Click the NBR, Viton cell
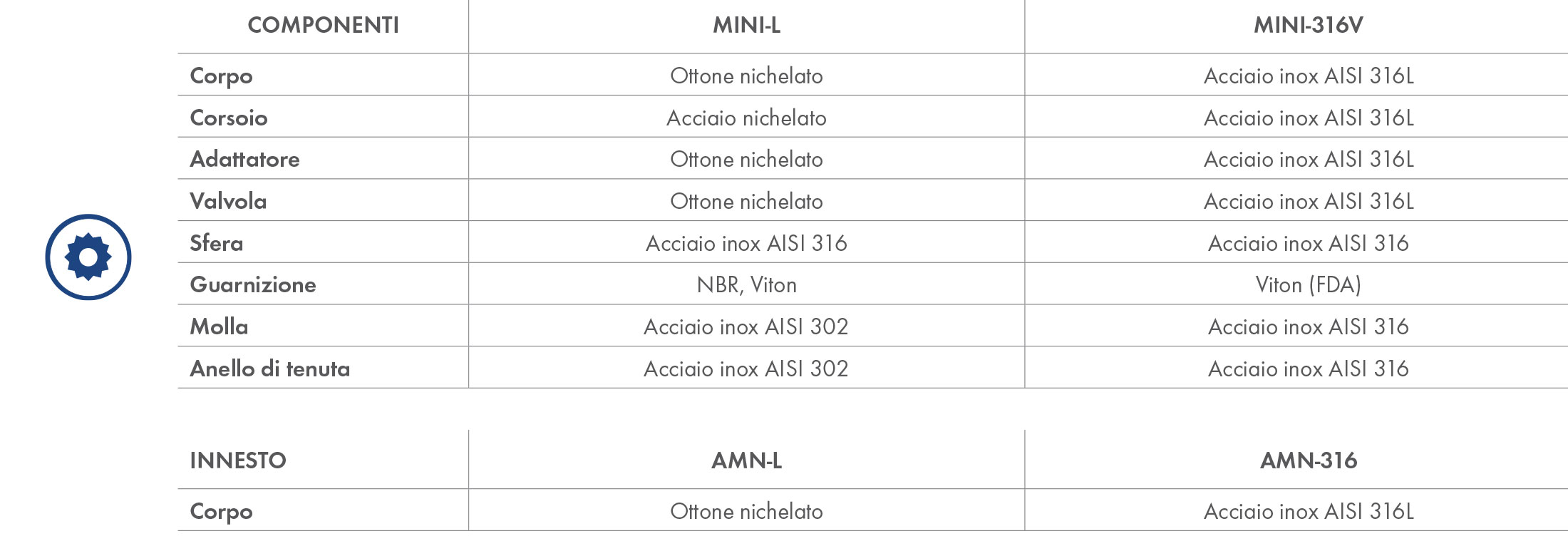This screenshot has width=1568, height=556. click(746, 285)
